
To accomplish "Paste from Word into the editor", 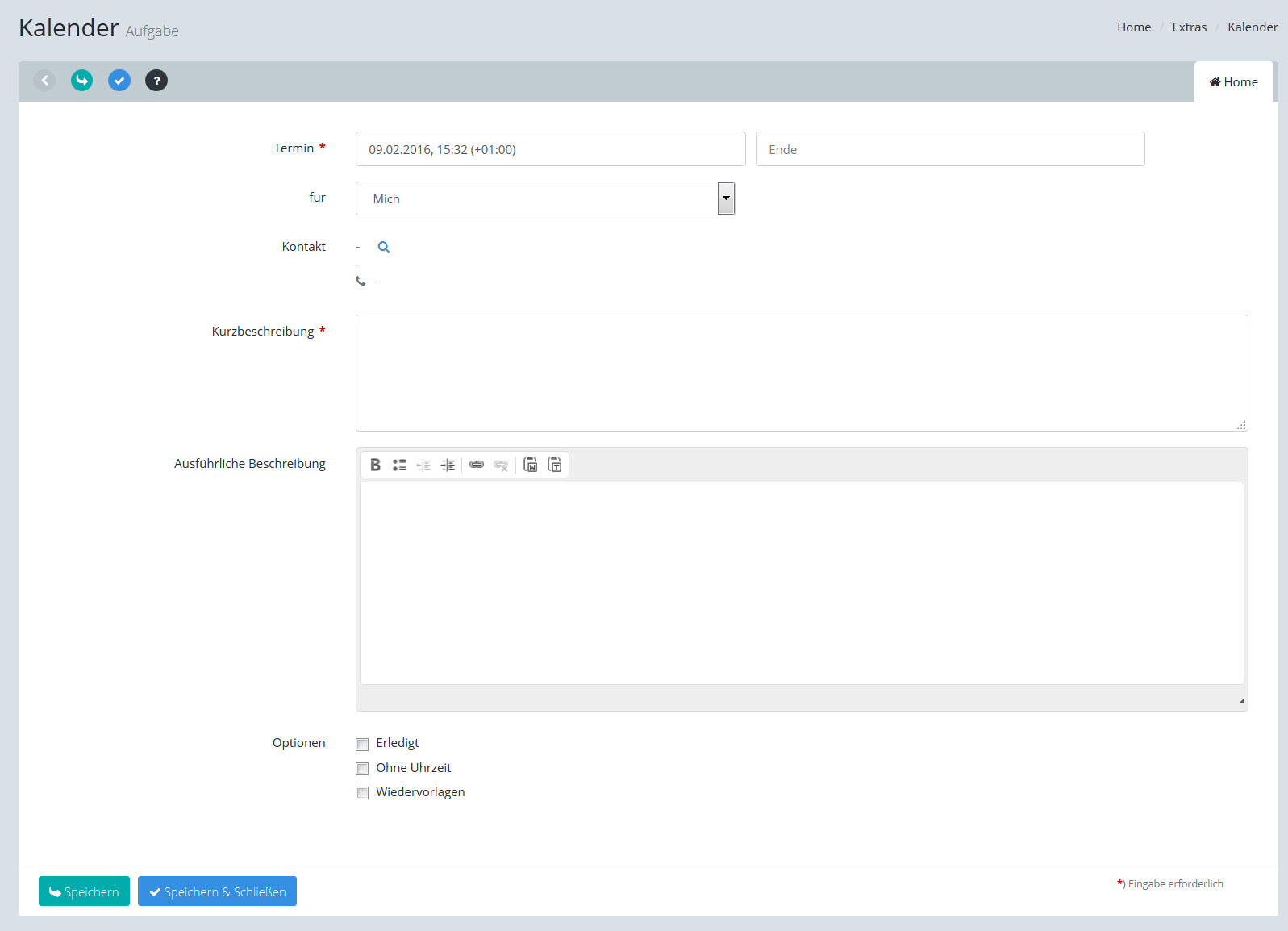I will click(x=531, y=465).
